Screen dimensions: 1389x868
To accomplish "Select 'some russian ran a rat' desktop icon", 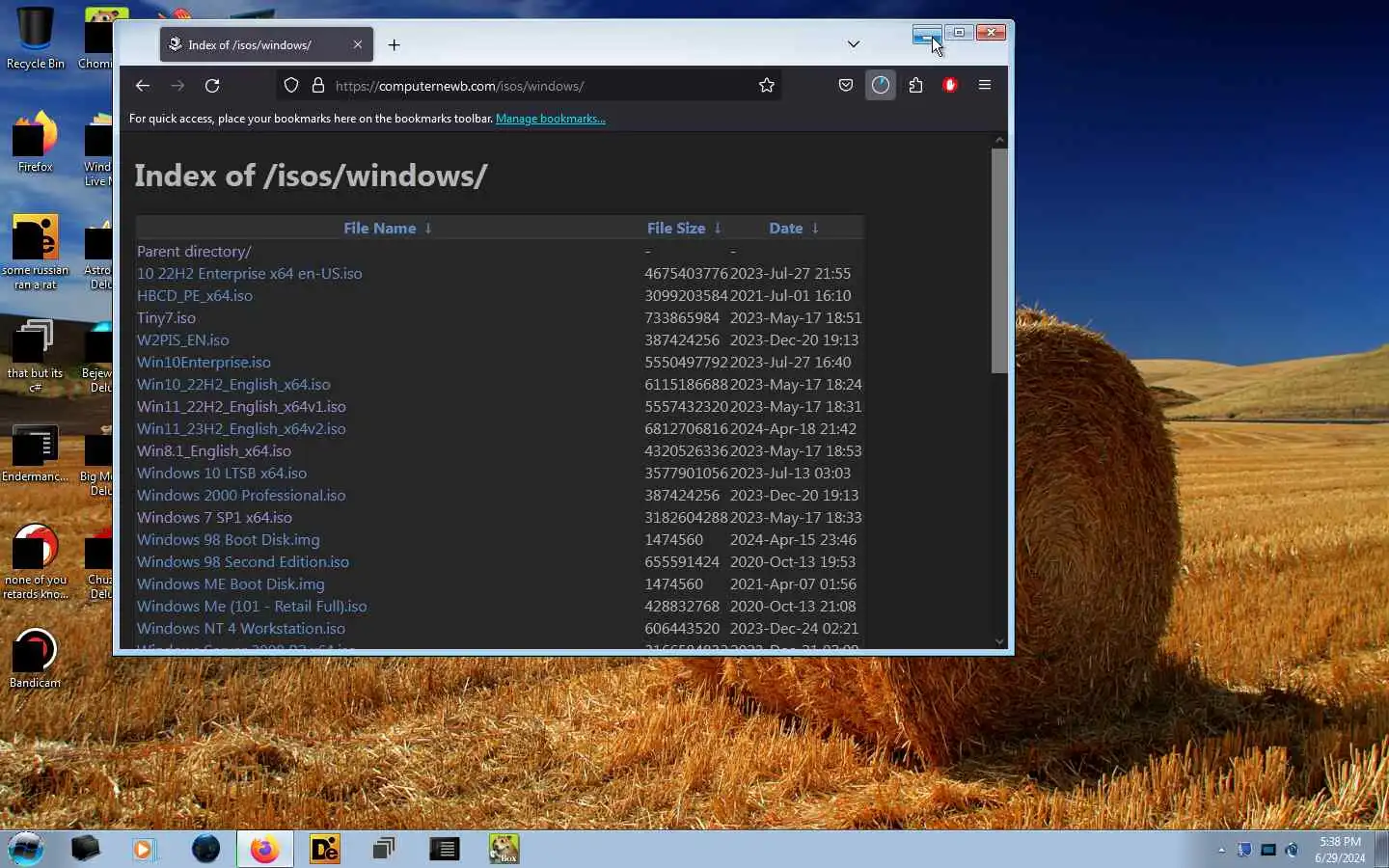I will (x=35, y=252).
